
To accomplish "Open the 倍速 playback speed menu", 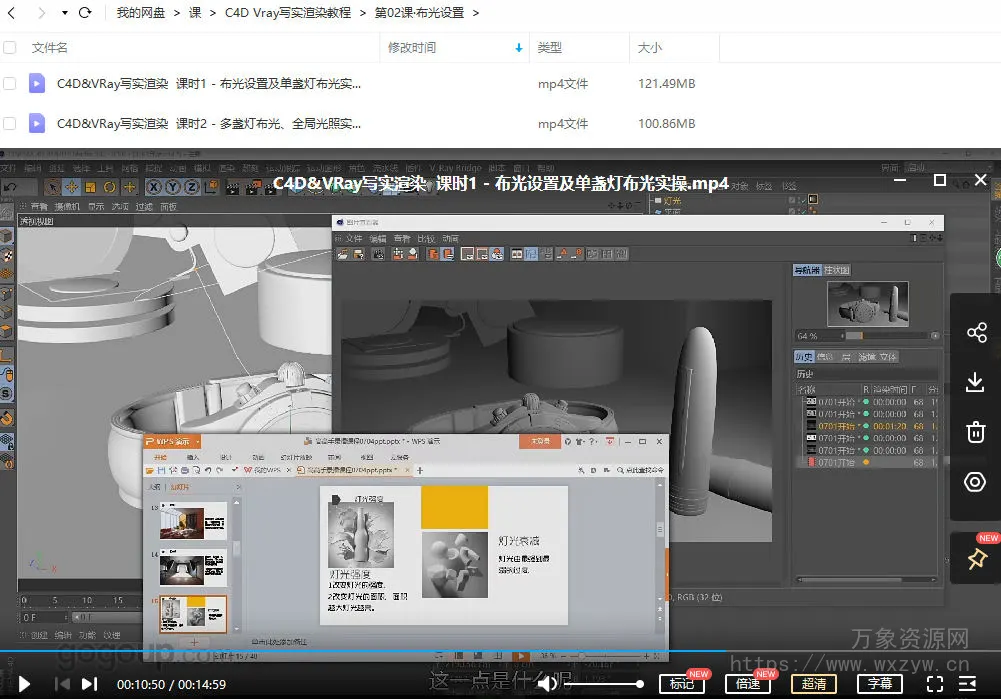I will (x=747, y=684).
